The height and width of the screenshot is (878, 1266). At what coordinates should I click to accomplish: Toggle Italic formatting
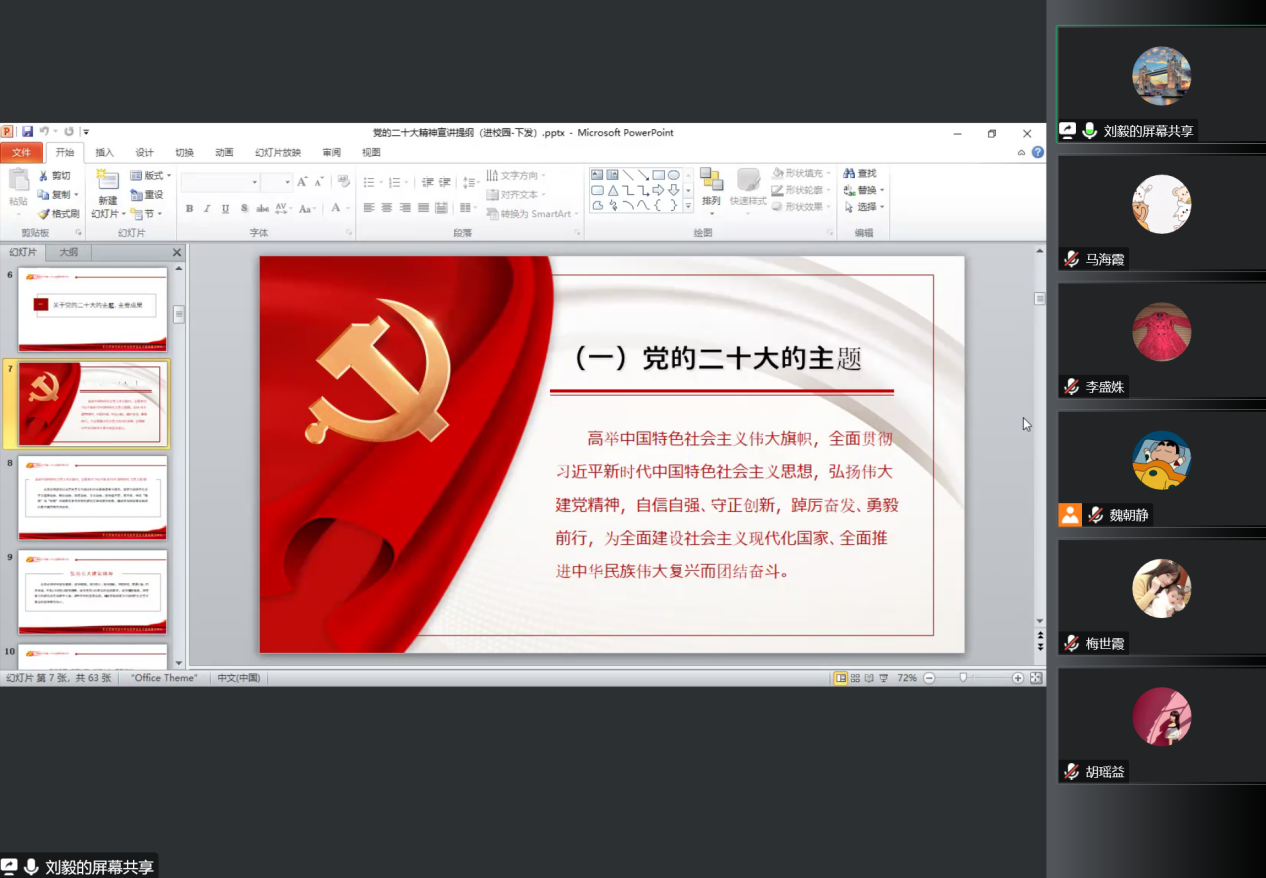[x=207, y=208]
